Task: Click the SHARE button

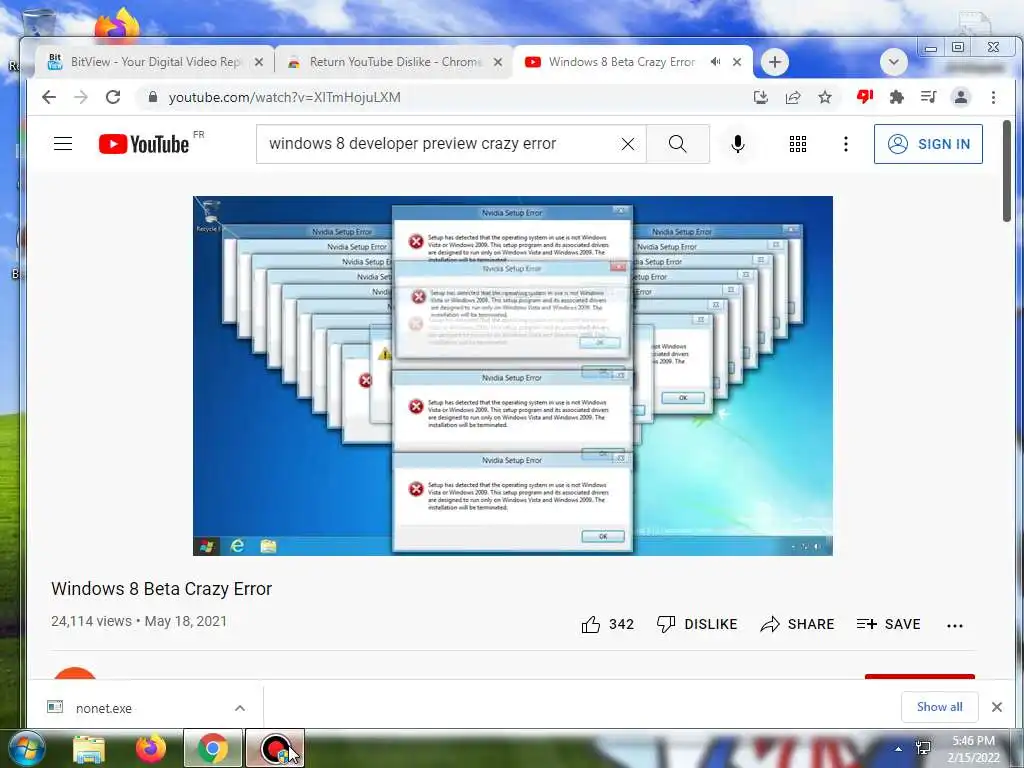Action: pos(797,624)
